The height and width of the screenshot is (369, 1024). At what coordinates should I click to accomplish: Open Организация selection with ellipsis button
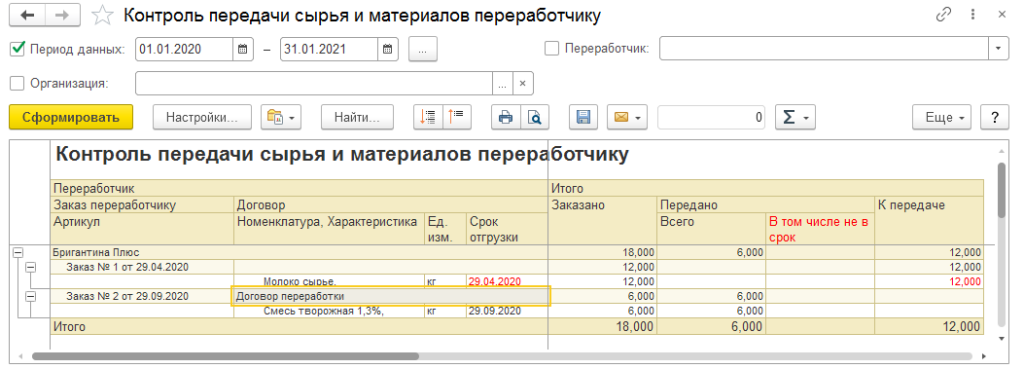[x=502, y=84]
